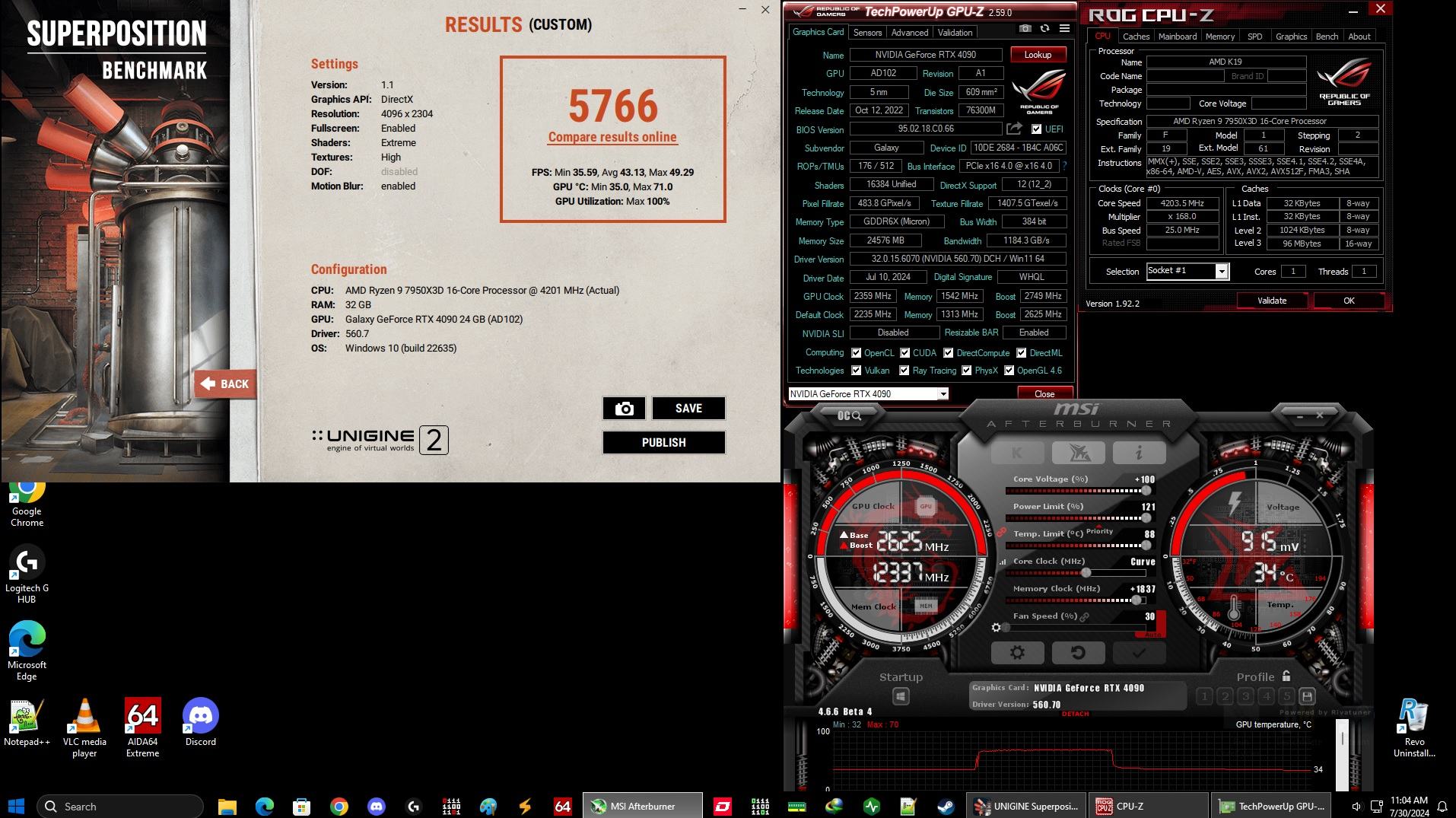Open the GPU-Z hamburger menu
Image resolution: width=1456 pixels, height=818 pixels.
(1064, 28)
